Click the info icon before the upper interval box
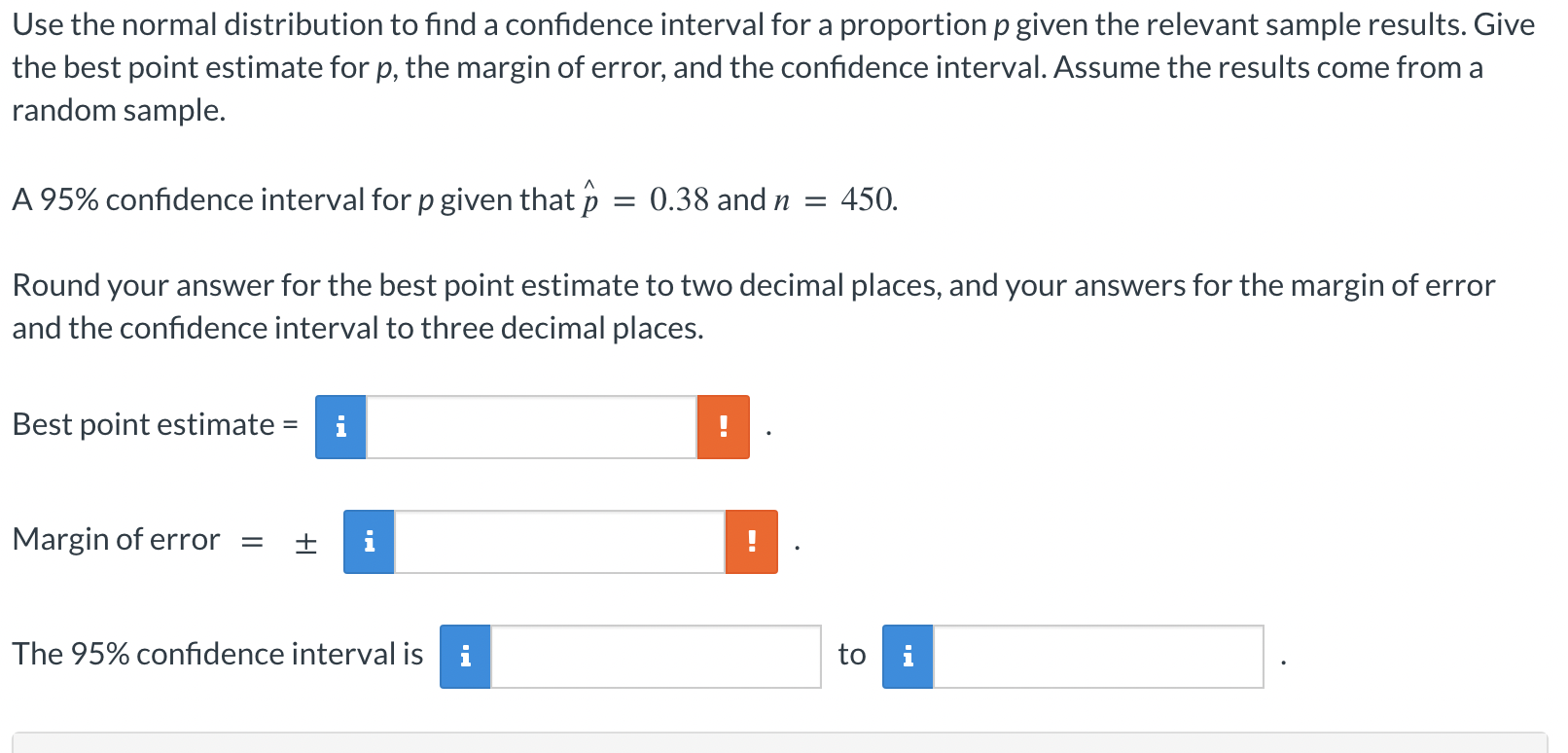1568x753 pixels. tap(908, 657)
